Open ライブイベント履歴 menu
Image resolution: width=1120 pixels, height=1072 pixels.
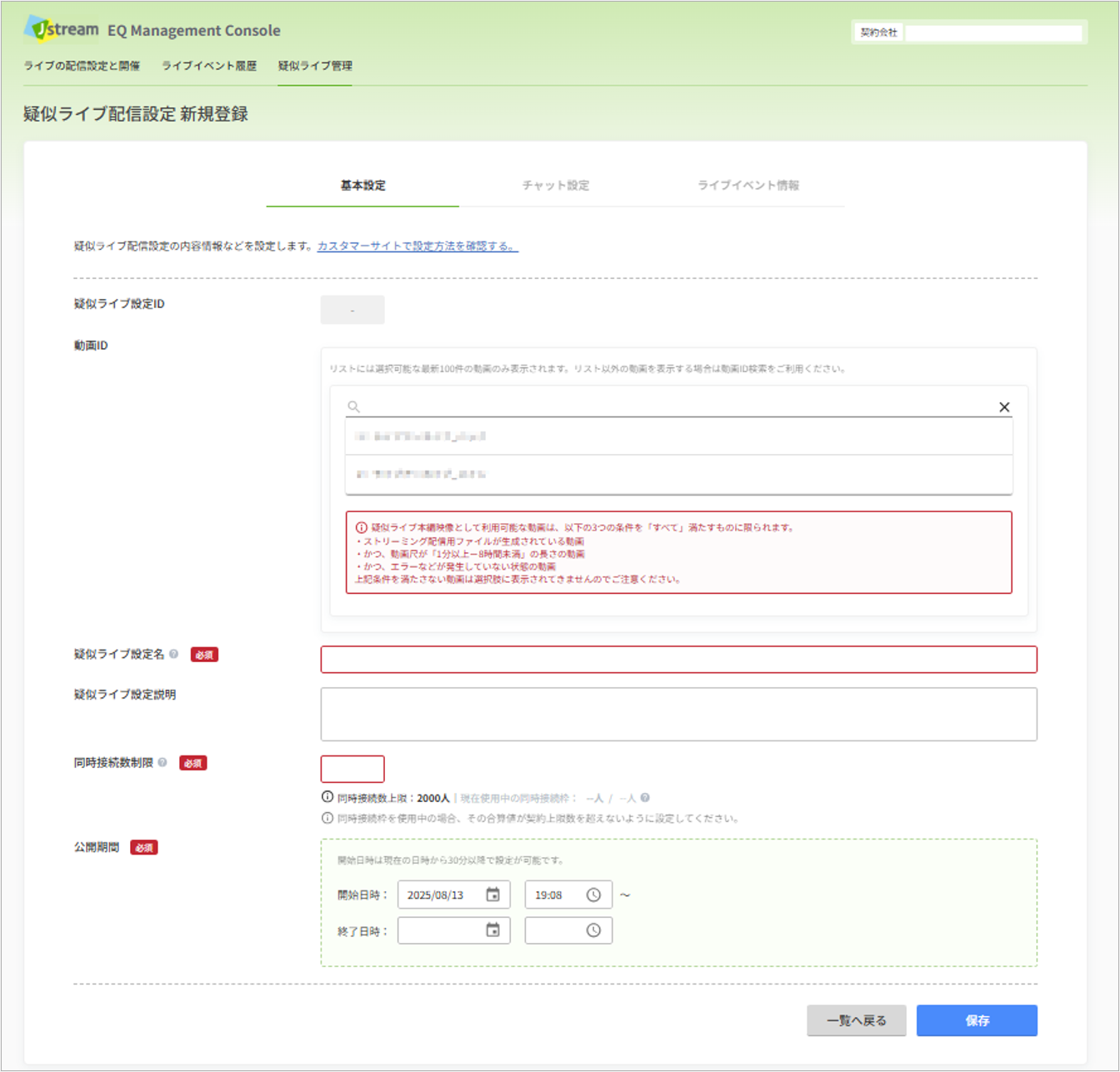coord(209,66)
